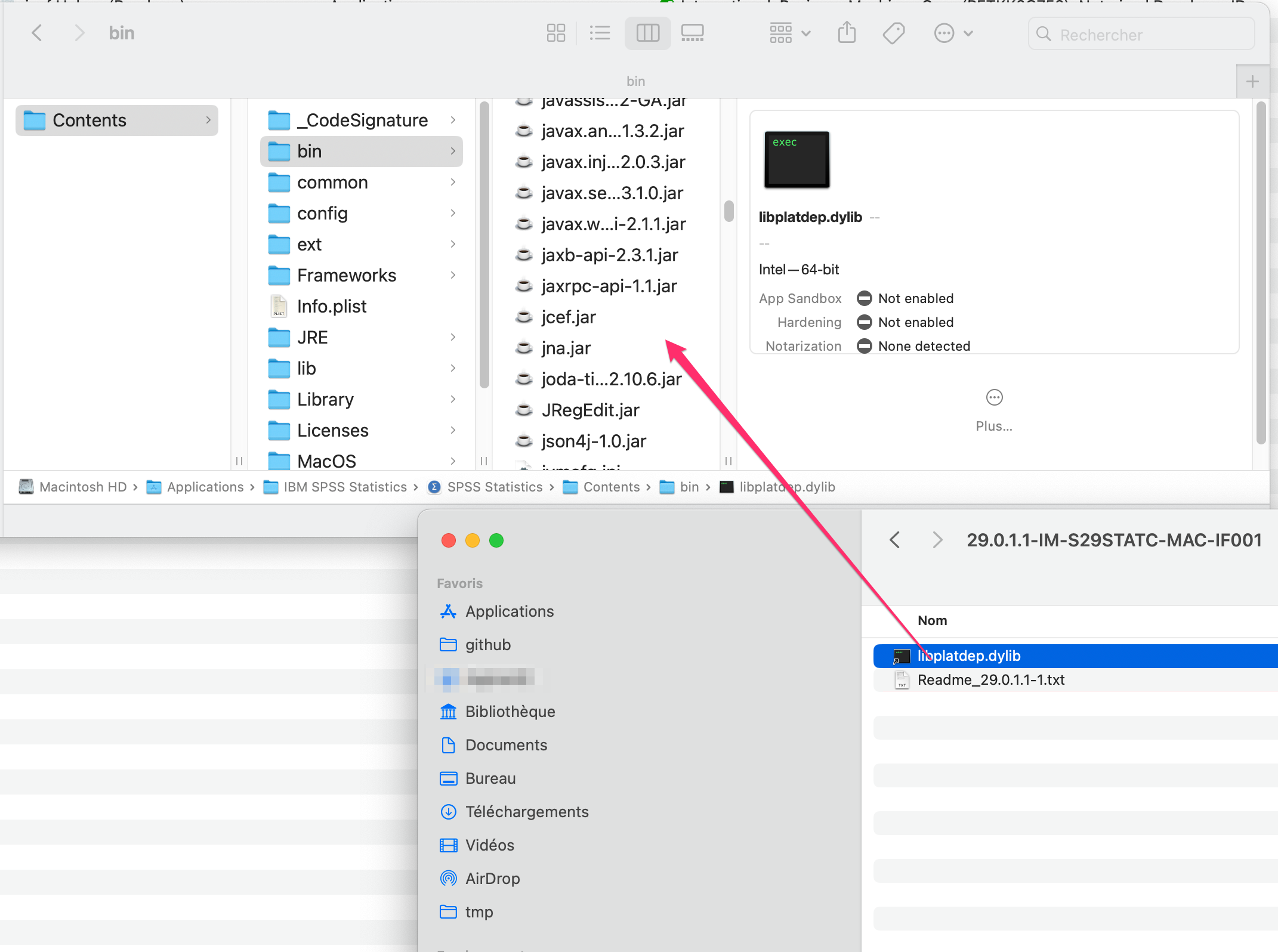1278x952 pixels.
Task: Add a new tab with plus button
Action: click(1252, 82)
